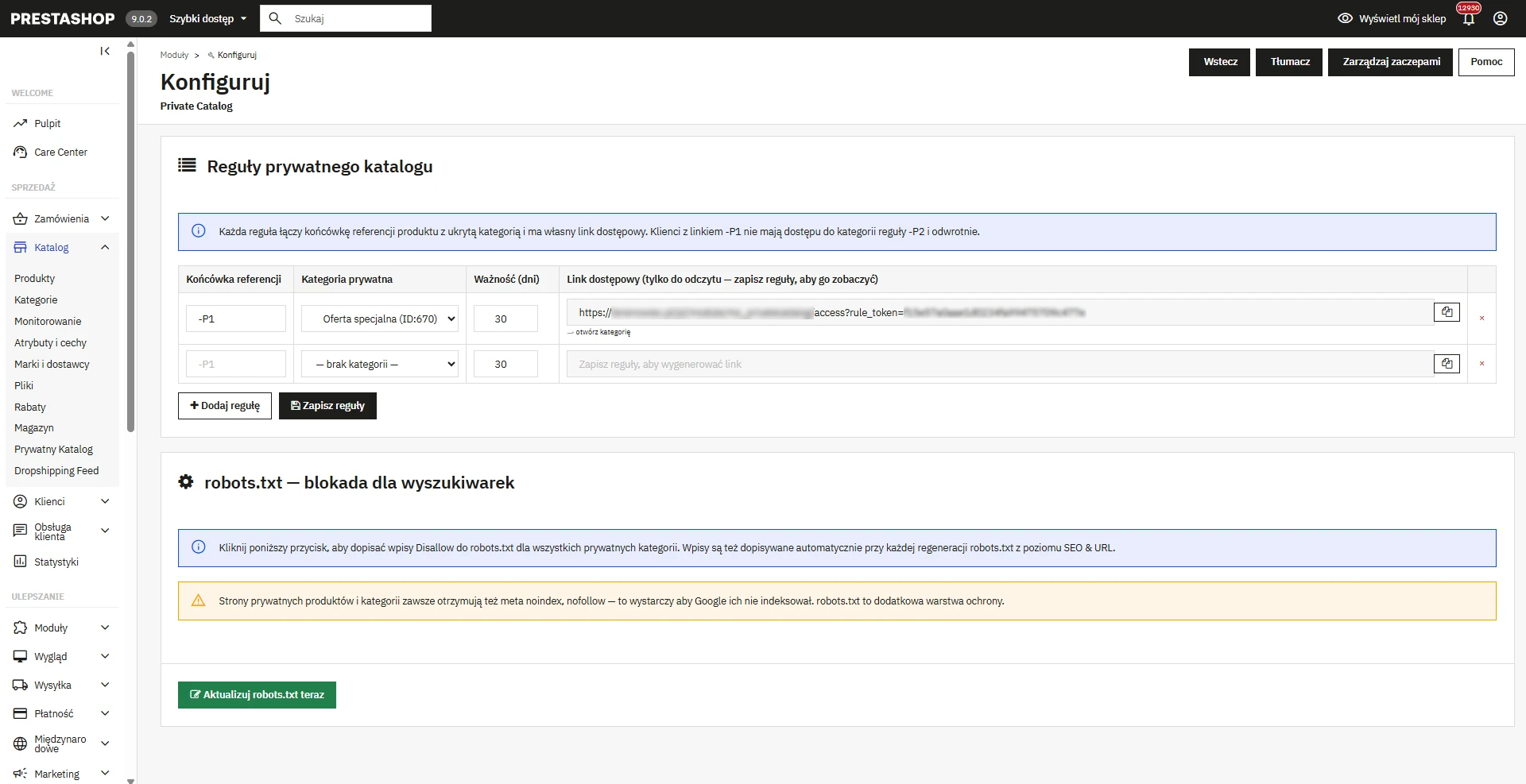The image size is (1526, 784).
Task: Copy the -P1 rule access link
Action: pyautogui.click(x=1447, y=312)
